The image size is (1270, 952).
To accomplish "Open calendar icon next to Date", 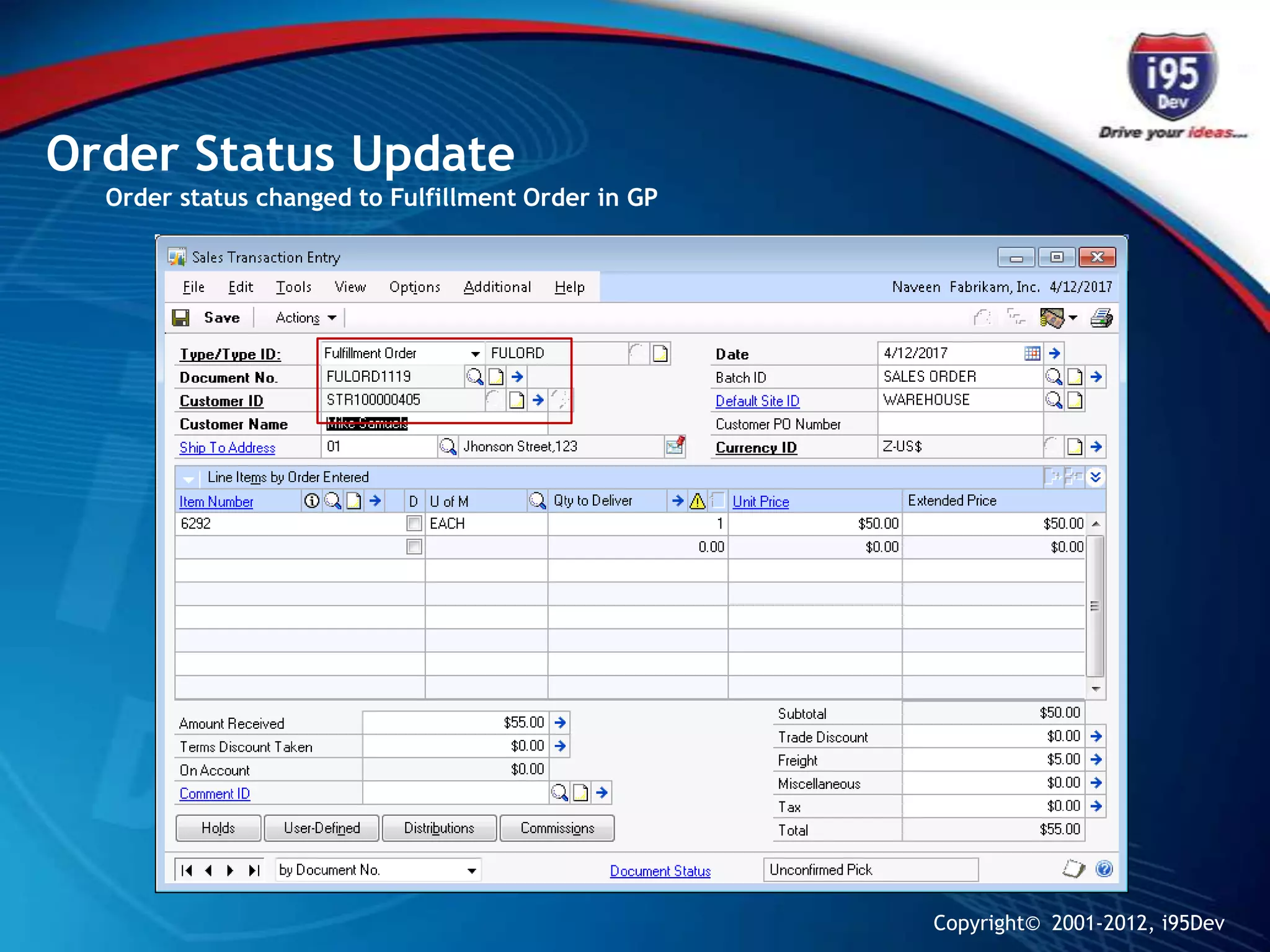I will click(x=1032, y=353).
